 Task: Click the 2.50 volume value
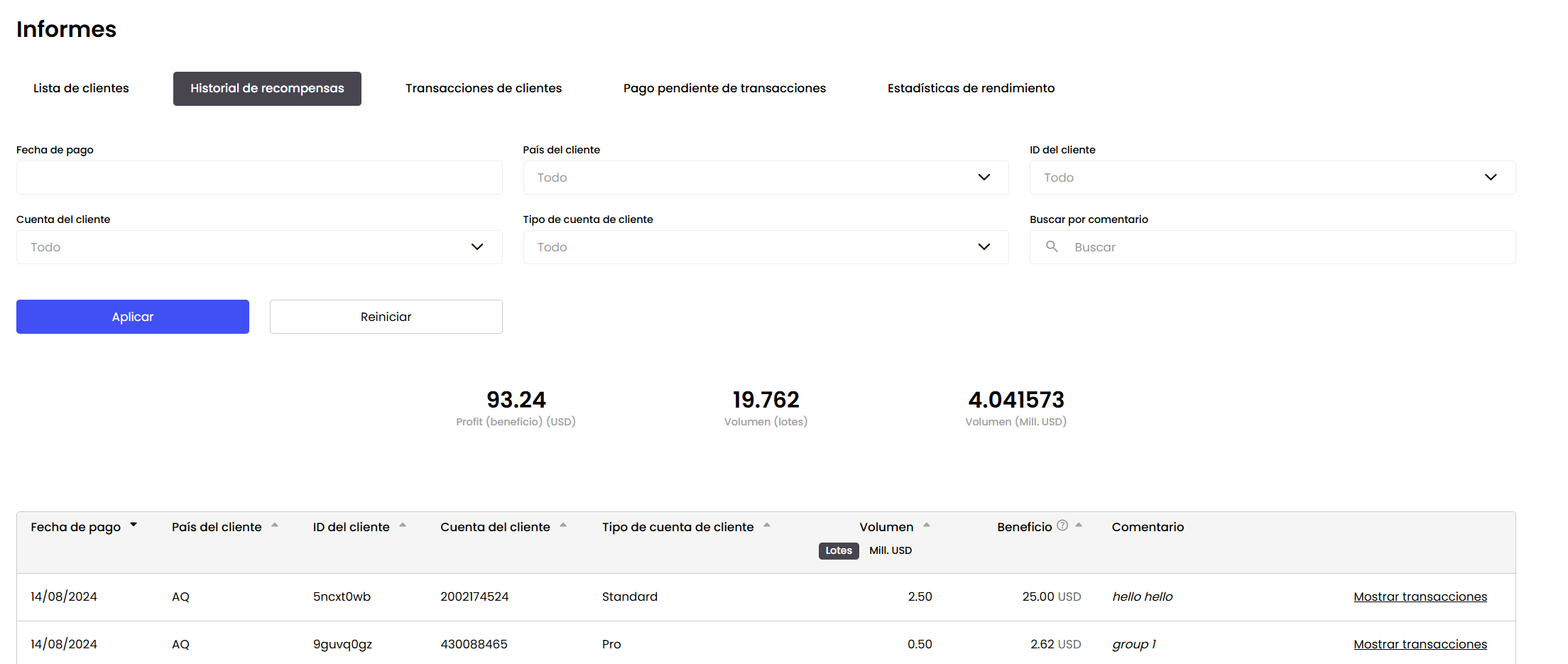(920, 597)
